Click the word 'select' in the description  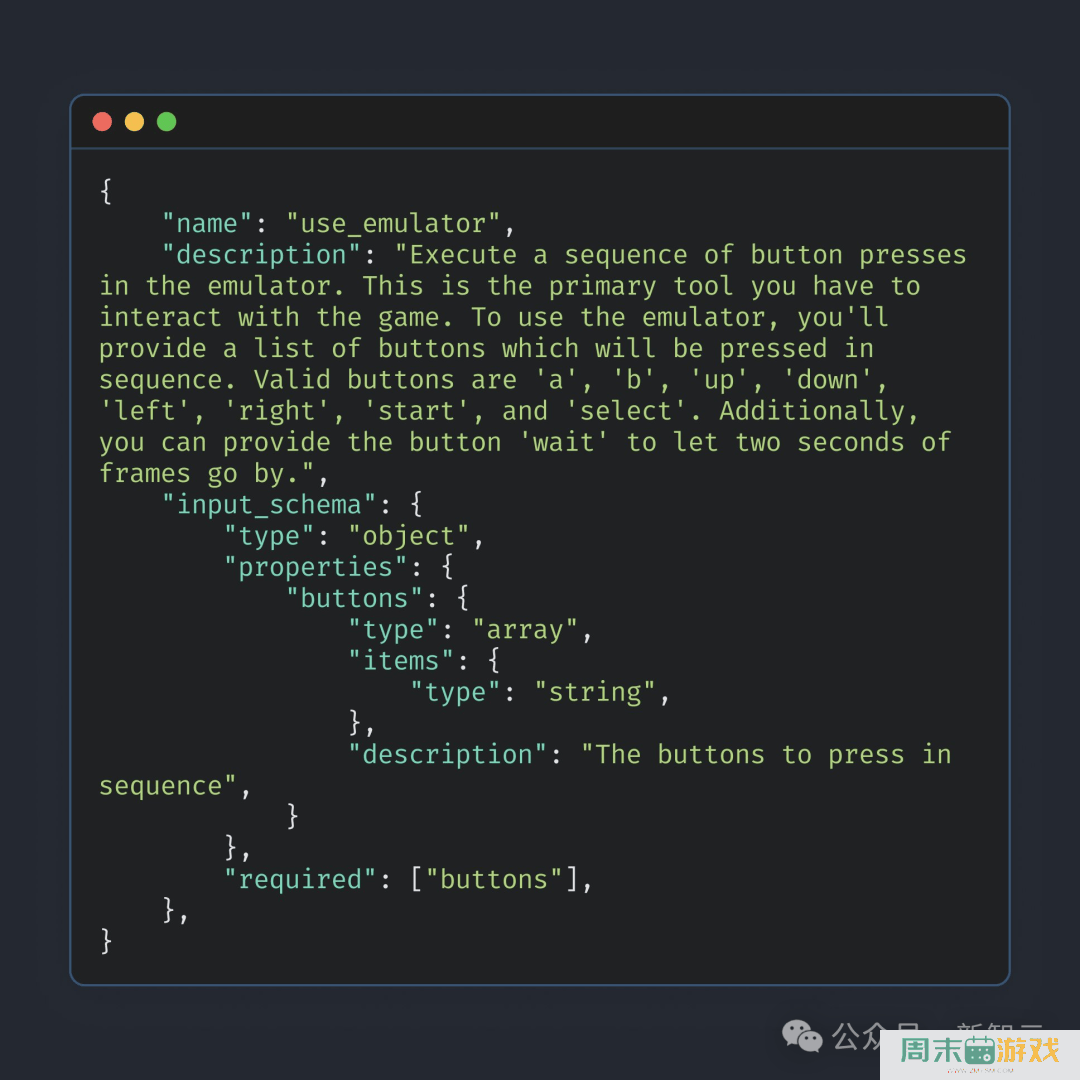[x=626, y=411]
